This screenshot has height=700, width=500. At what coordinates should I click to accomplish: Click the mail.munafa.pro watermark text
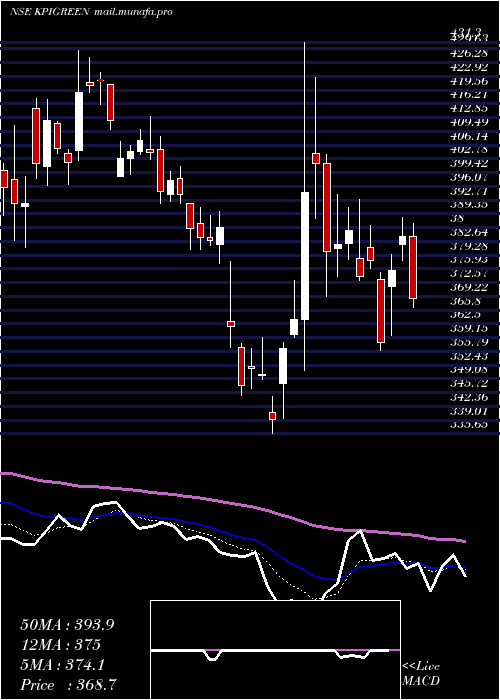point(134,12)
